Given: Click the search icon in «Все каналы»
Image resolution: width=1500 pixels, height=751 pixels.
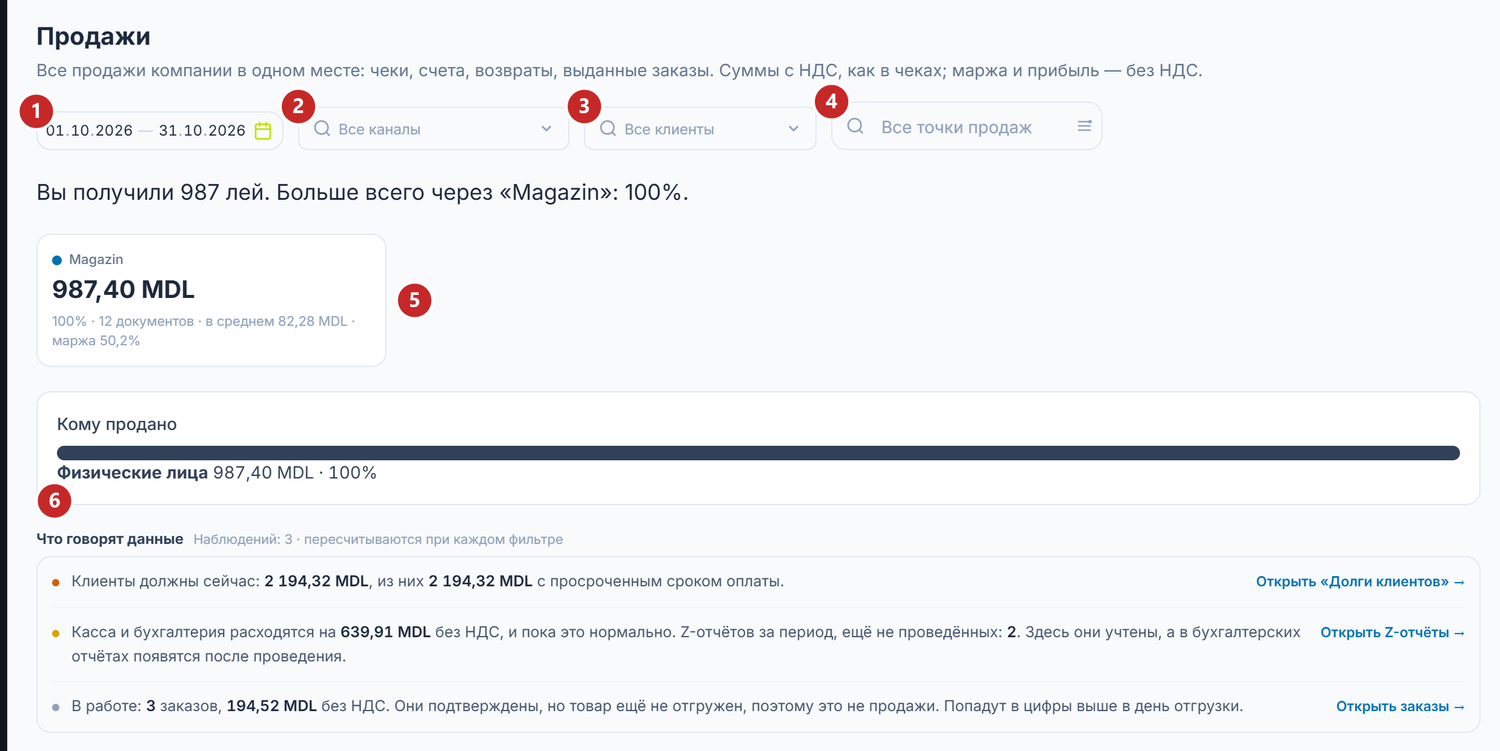Looking at the screenshot, I should point(322,128).
